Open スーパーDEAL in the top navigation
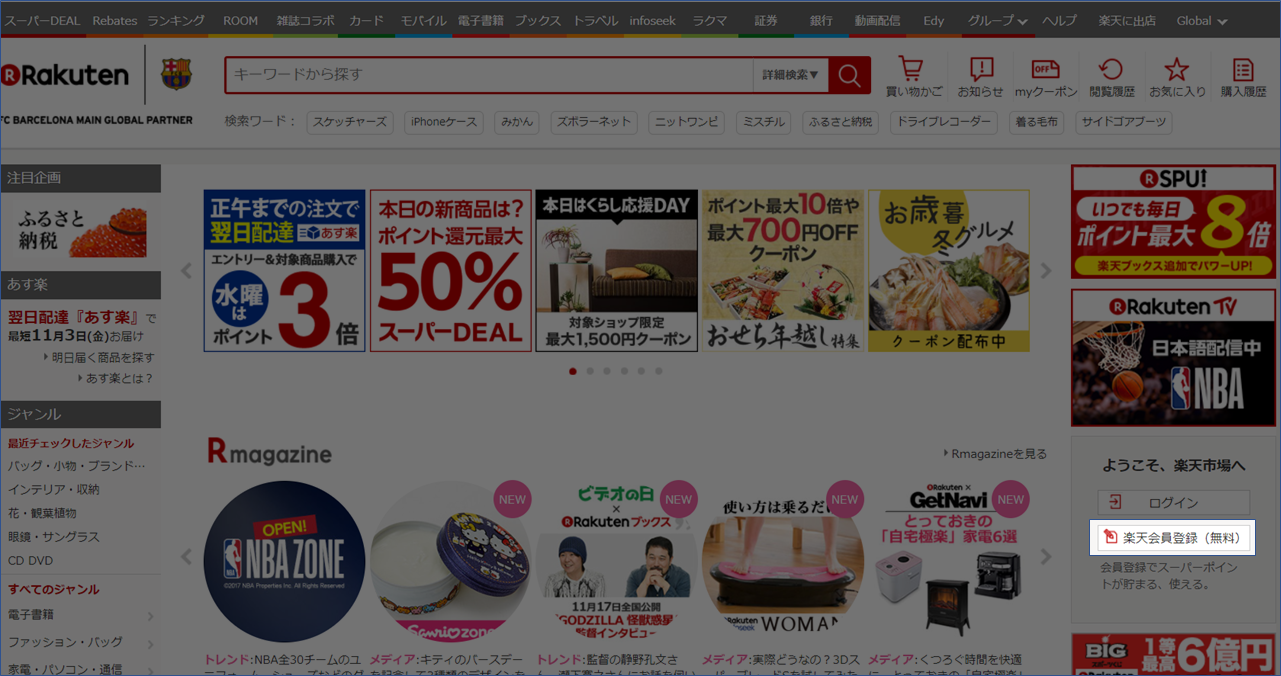This screenshot has width=1281, height=676. [43, 21]
